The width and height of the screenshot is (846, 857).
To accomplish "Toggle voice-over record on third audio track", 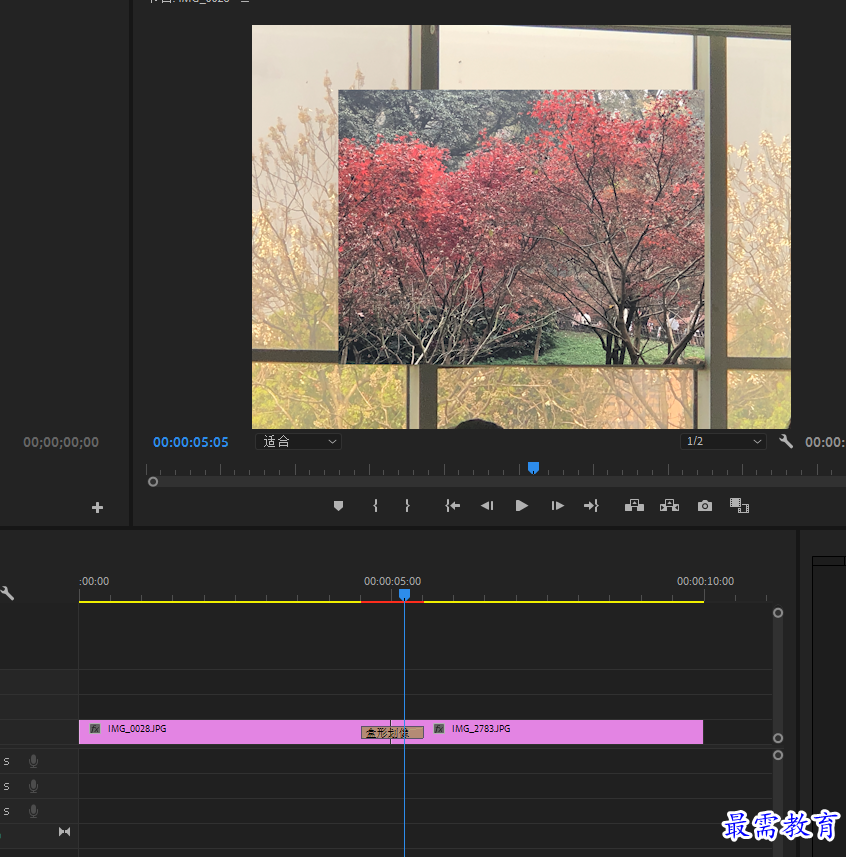I will (x=33, y=812).
